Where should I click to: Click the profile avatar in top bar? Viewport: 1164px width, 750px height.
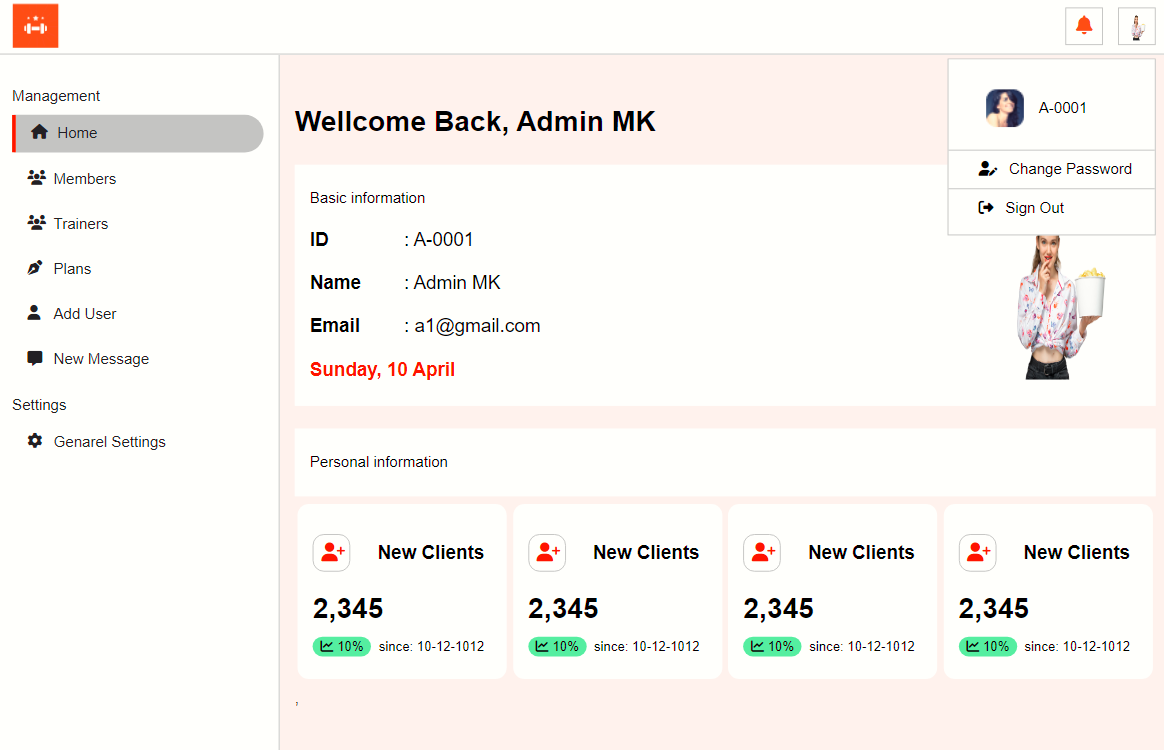pyautogui.click(x=1137, y=26)
